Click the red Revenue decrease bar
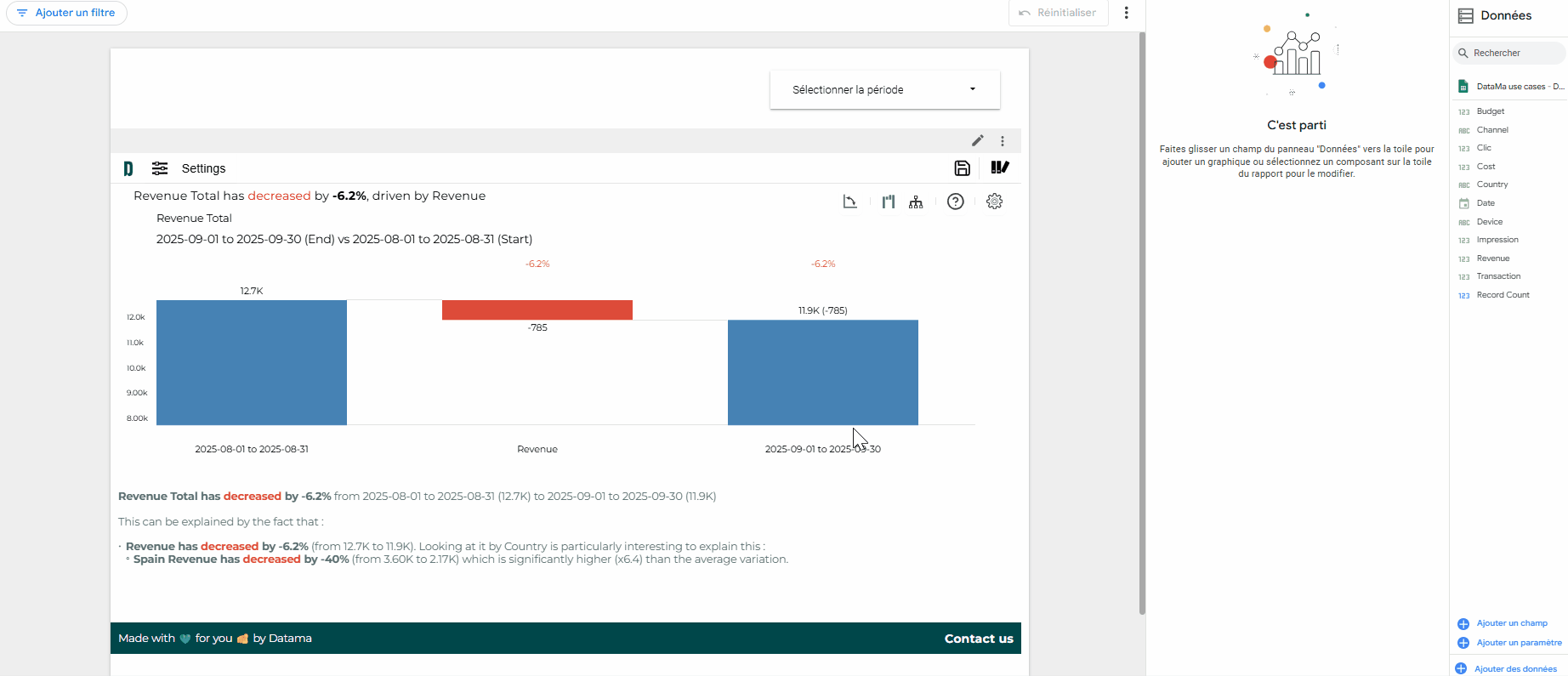 [537, 310]
